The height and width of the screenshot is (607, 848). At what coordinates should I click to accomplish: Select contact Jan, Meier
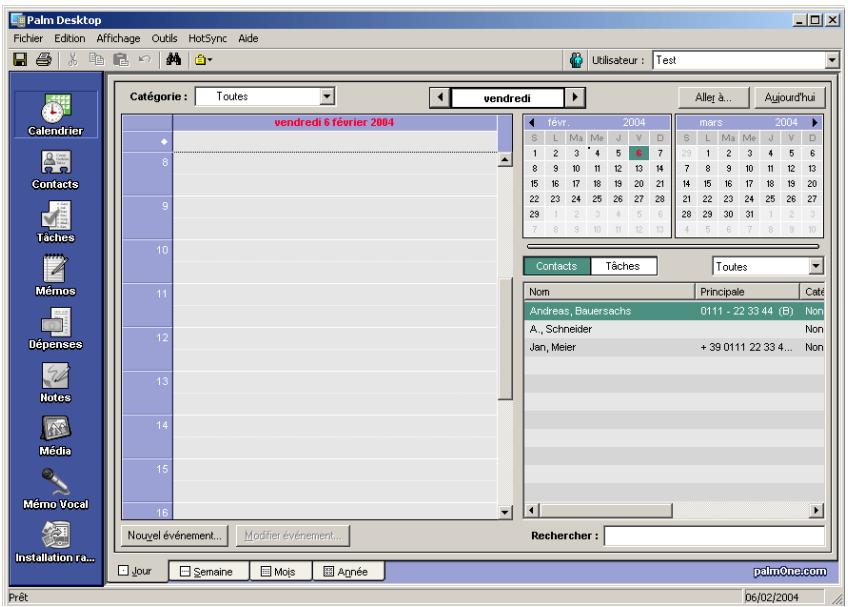click(x=674, y=347)
